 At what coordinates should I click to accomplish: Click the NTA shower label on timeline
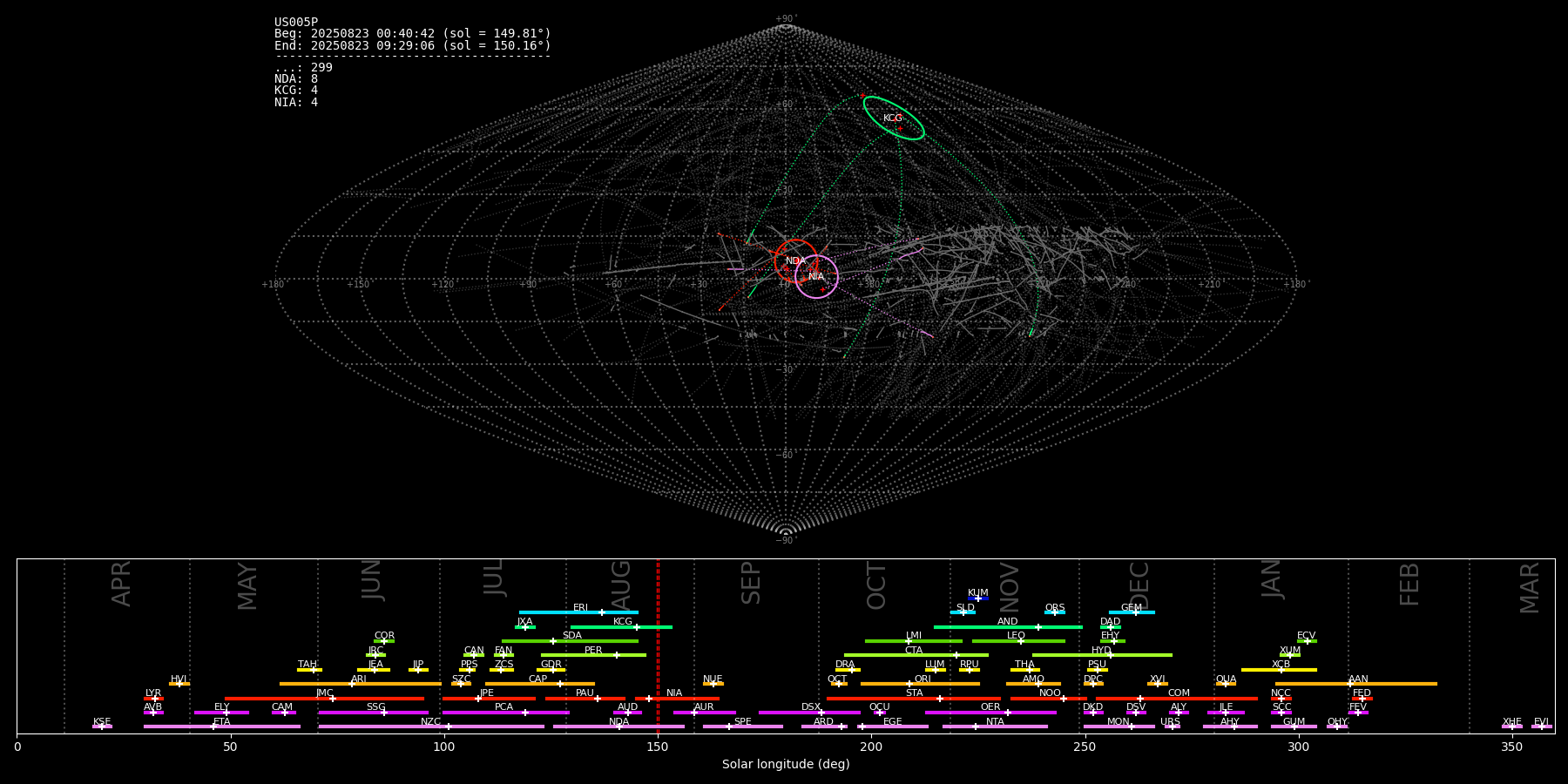[x=995, y=722]
